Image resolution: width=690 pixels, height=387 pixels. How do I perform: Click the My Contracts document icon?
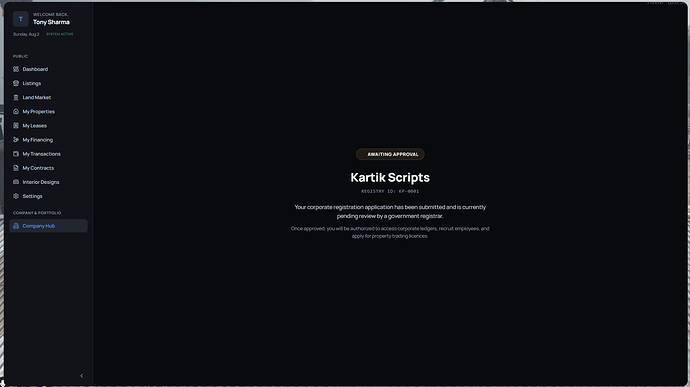point(16,168)
